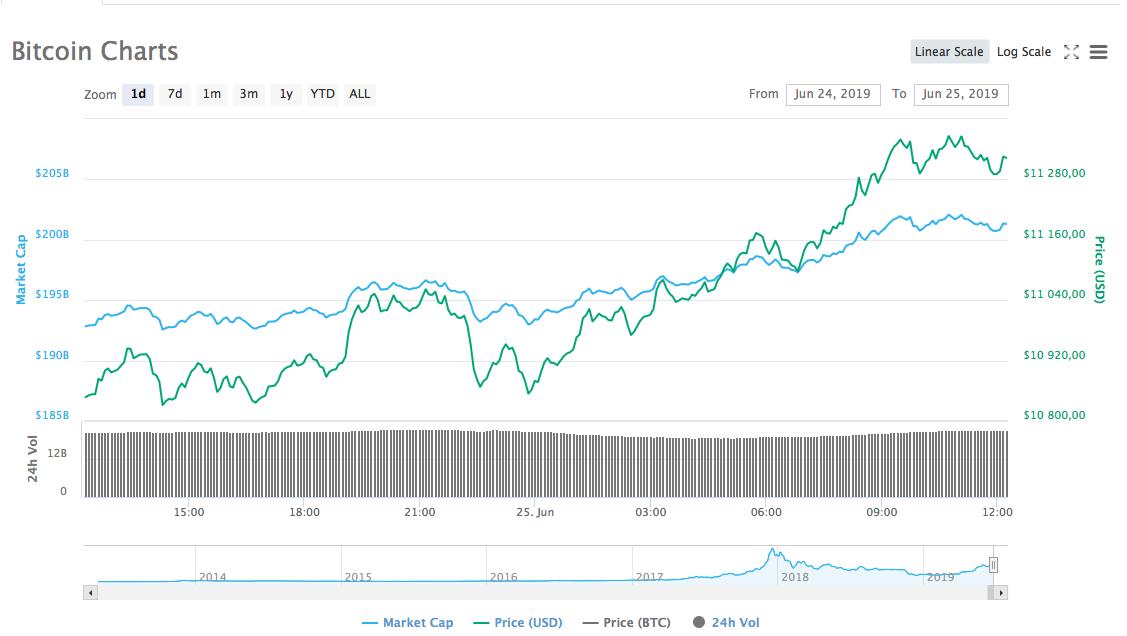Show ALL historical data range

tap(359, 94)
